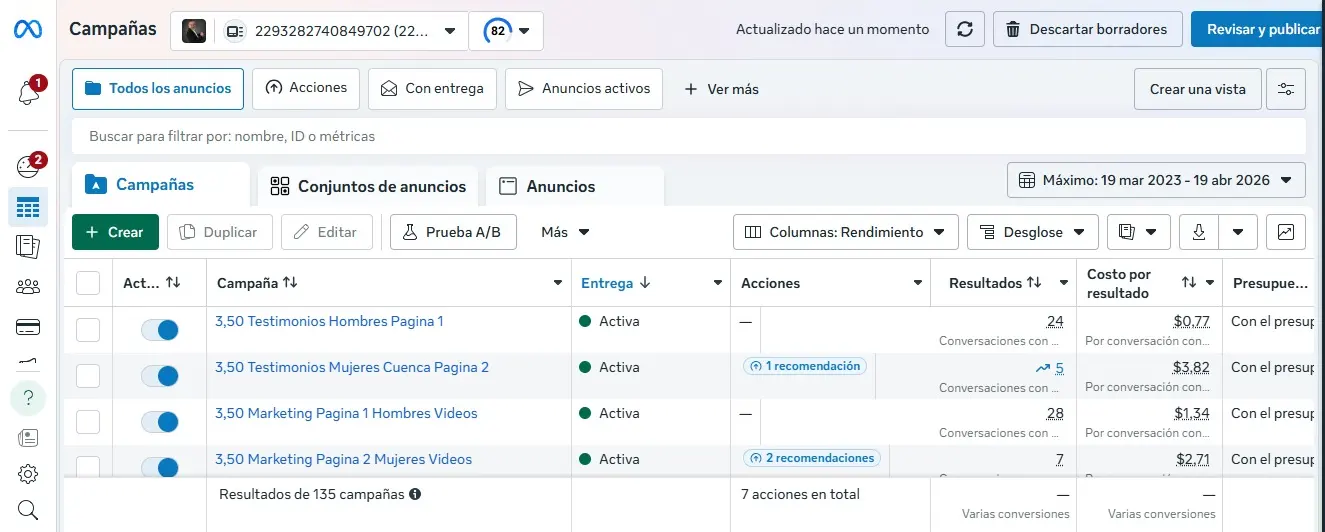The width and height of the screenshot is (1325, 532).
Task: Click the account profile thumbnail
Action: point(194,31)
